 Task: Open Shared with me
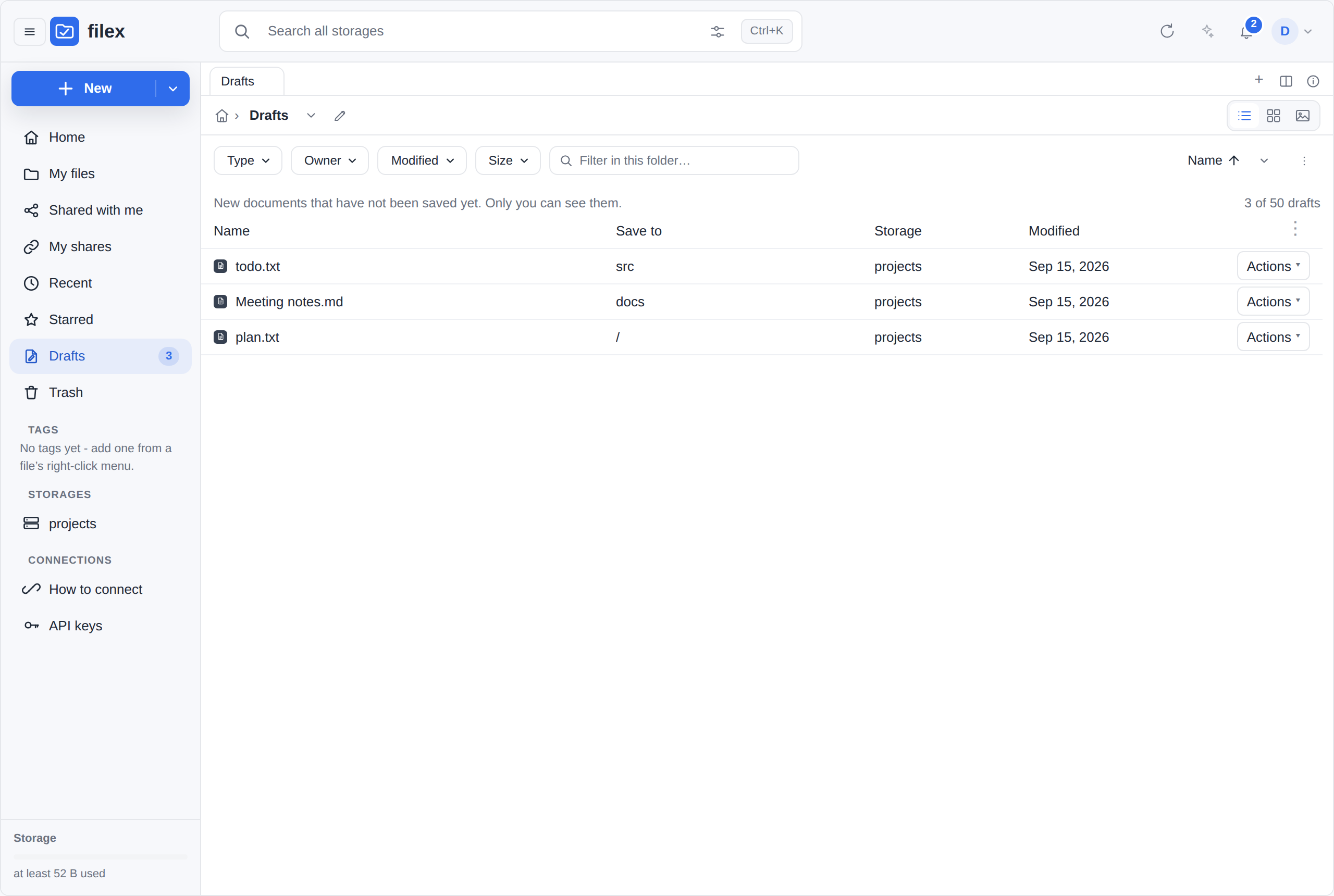(101, 210)
